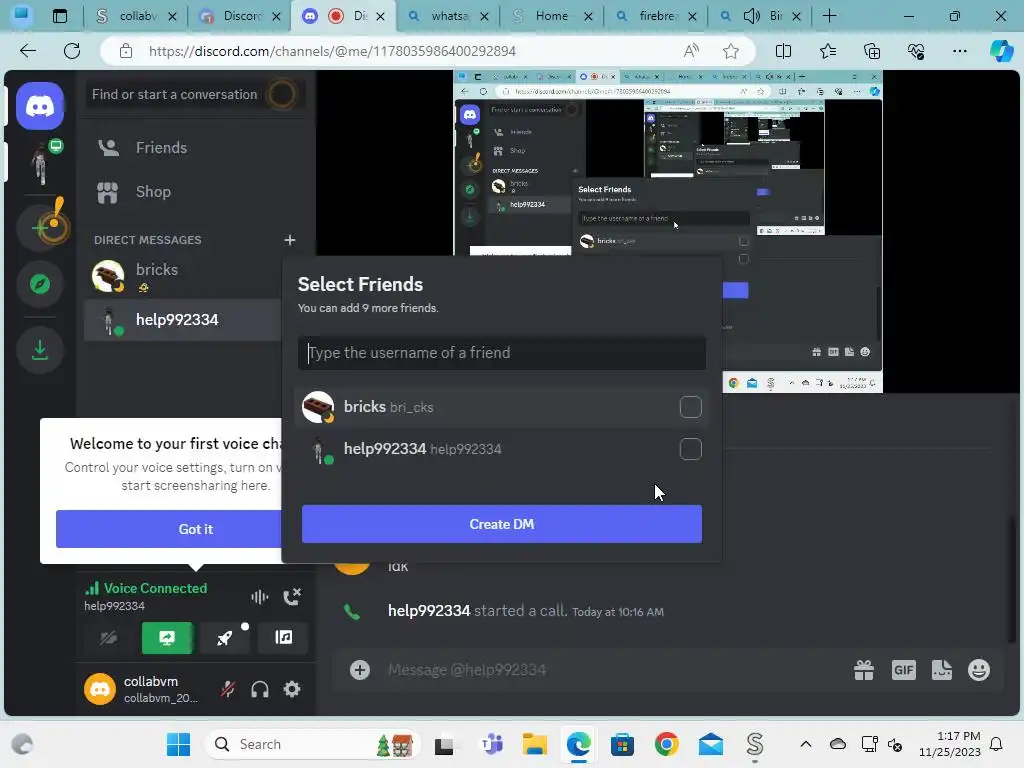Open Microsoft Store from taskbar
The width and height of the screenshot is (1024, 768).
coord(622,744)
